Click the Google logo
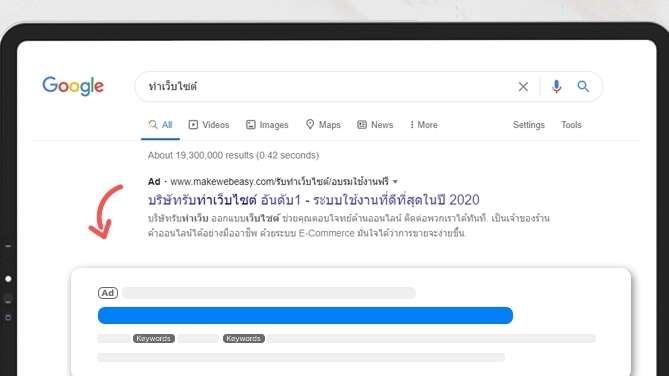 73,86
